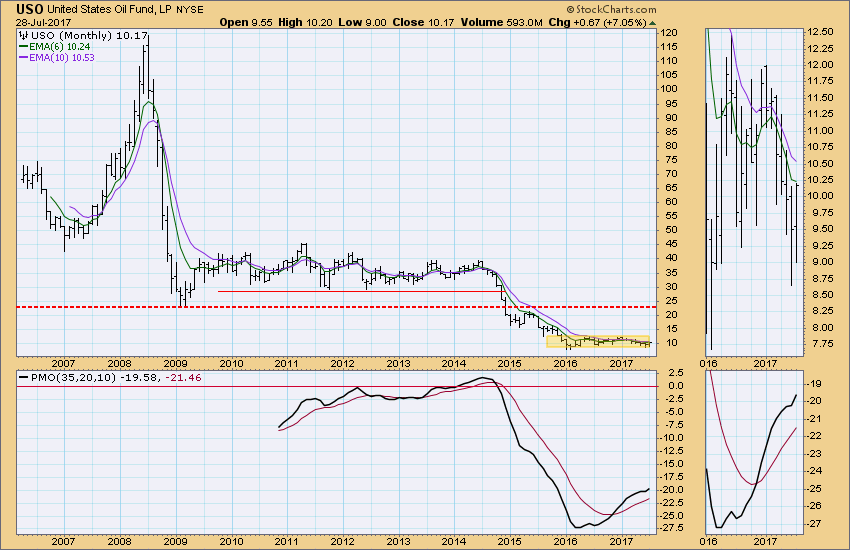Click 2014 on the PMO panel time axis
This screenshot has width=850, height=550.
pos(454,541)
